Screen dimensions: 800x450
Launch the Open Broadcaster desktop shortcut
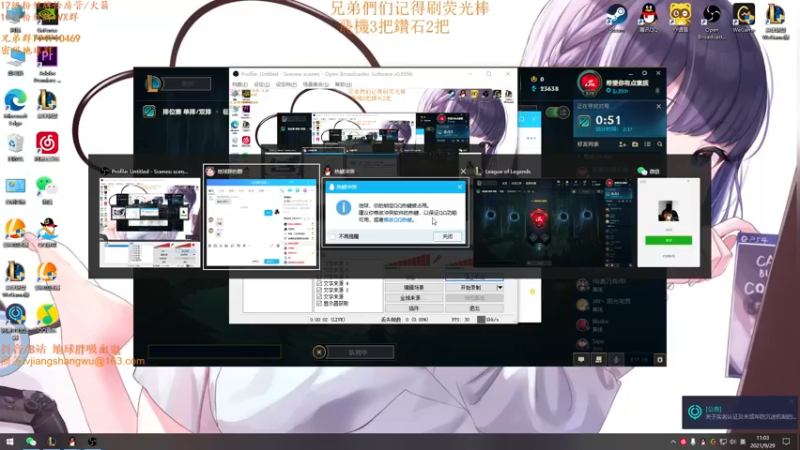[711, 20]
